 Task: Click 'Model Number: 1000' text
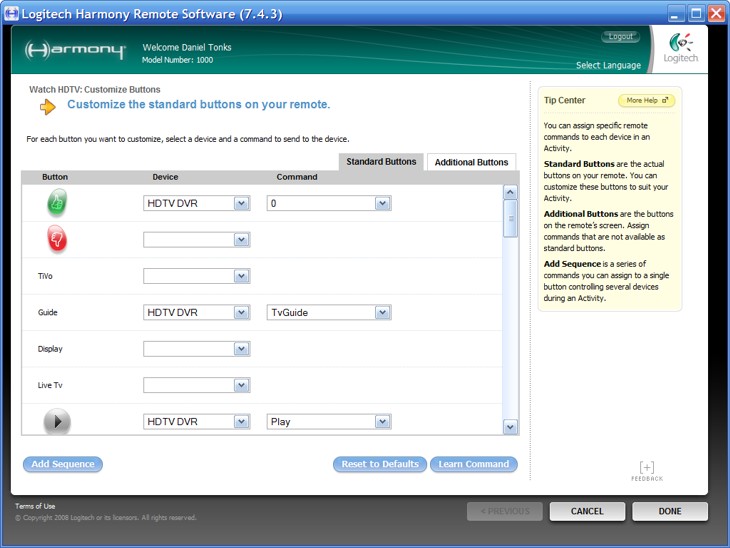(177, 60)
